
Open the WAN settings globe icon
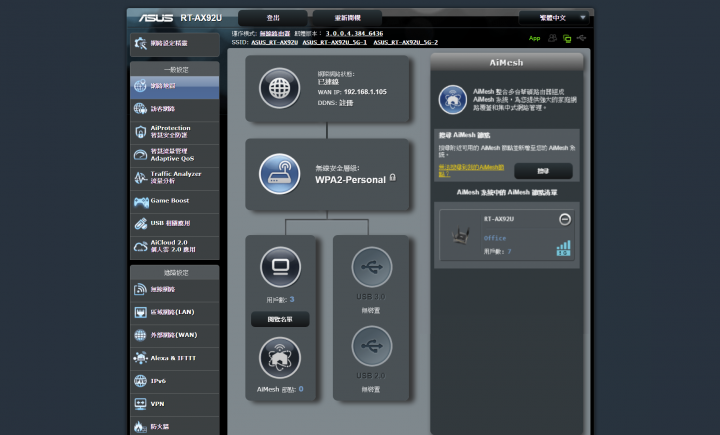tap(140, 335)
